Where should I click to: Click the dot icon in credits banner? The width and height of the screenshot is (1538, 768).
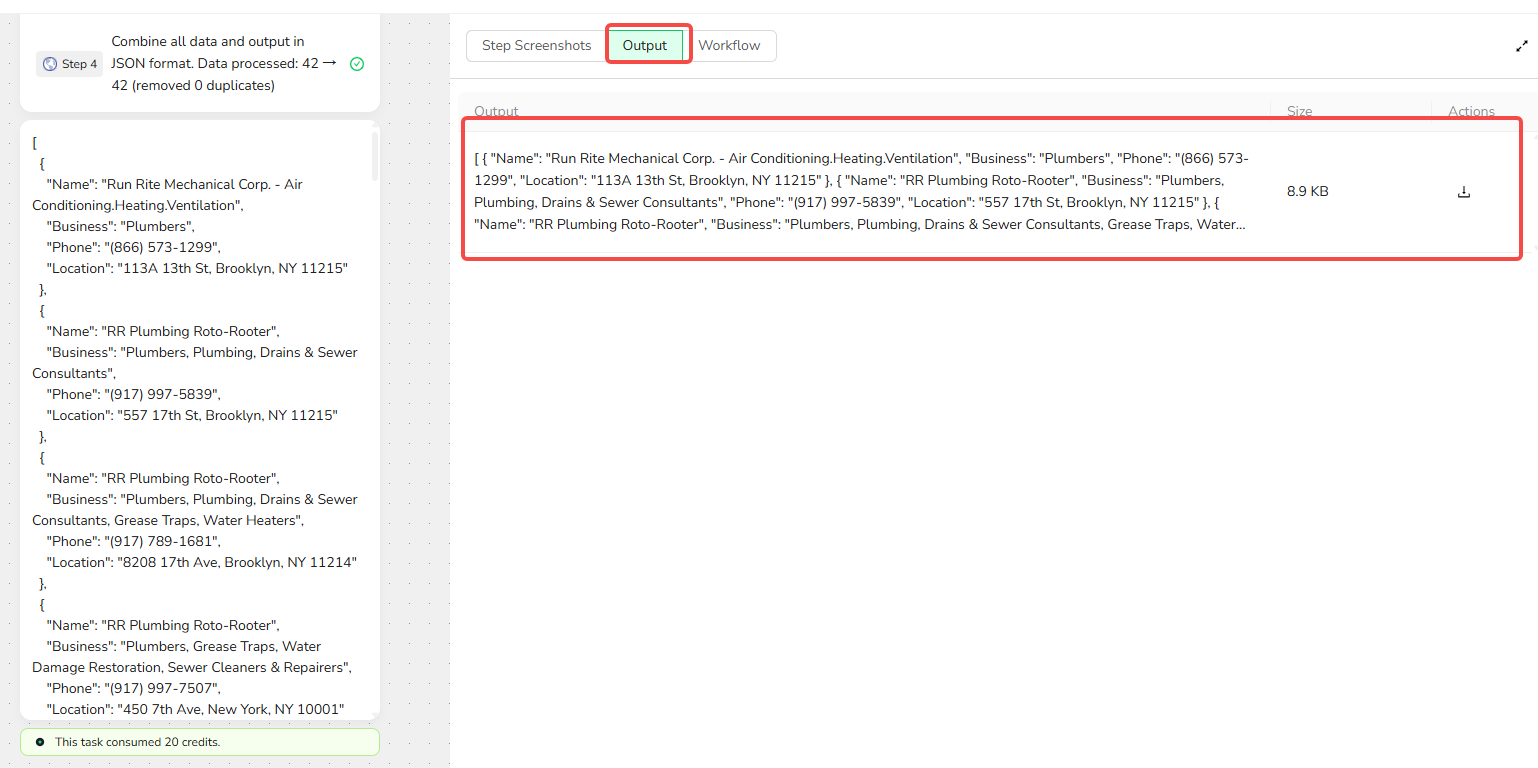(40, 742)
